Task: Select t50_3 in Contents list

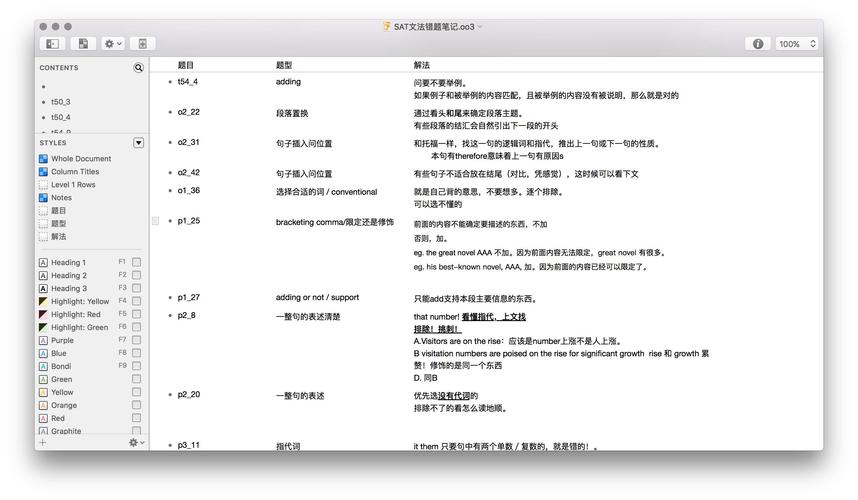Action: [x=61, y=102]
